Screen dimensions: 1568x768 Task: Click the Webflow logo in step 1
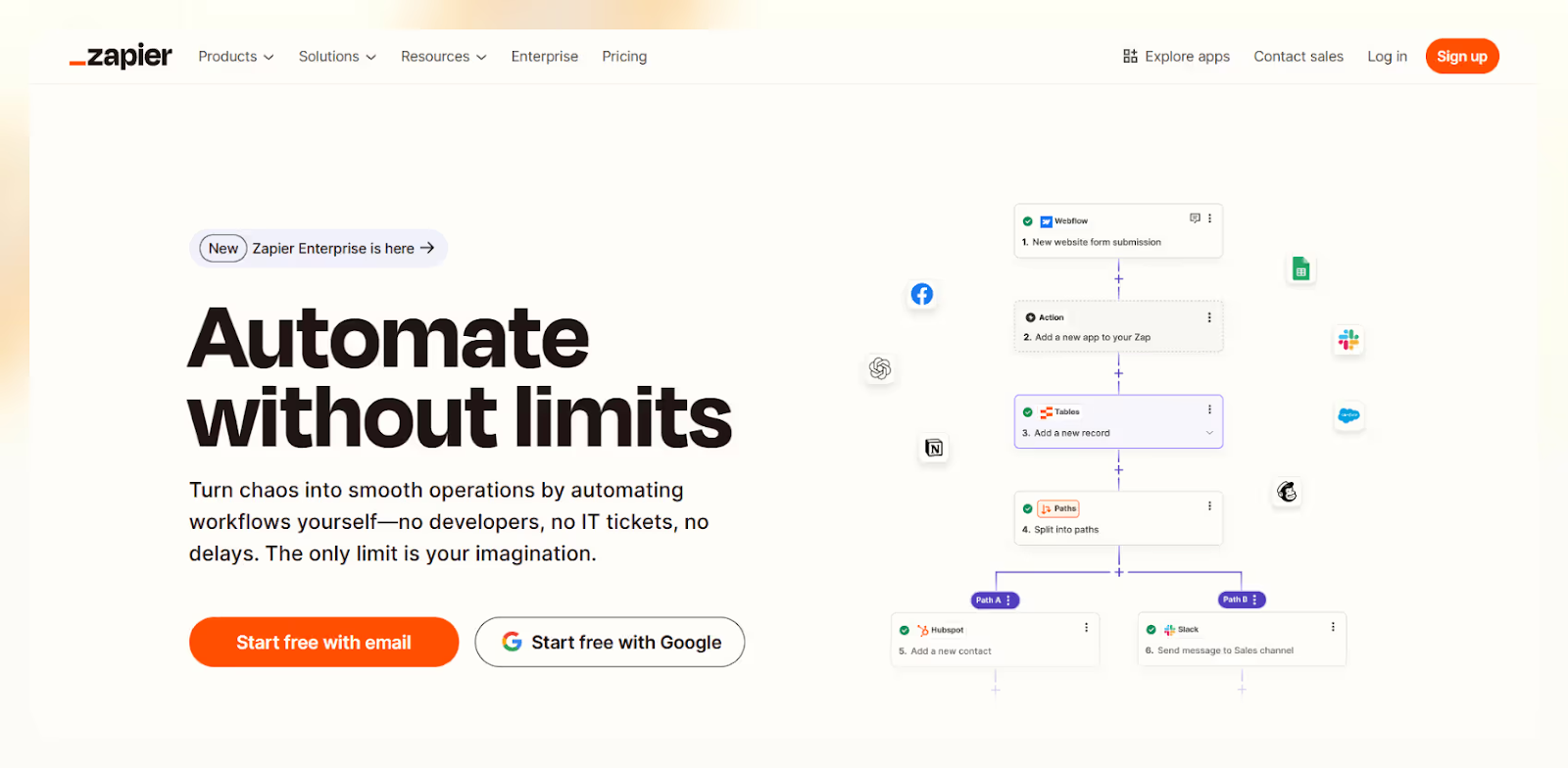pyautogui.click(x=1046, y=221)
